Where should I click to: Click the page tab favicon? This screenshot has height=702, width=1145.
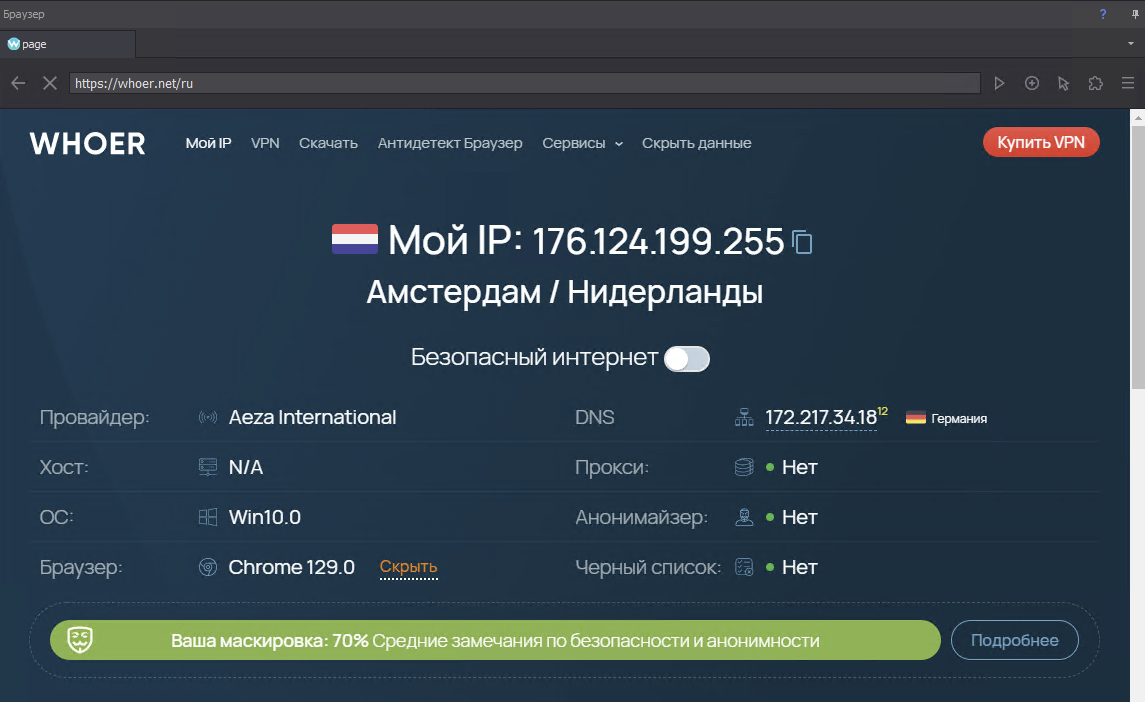point(13,44)
